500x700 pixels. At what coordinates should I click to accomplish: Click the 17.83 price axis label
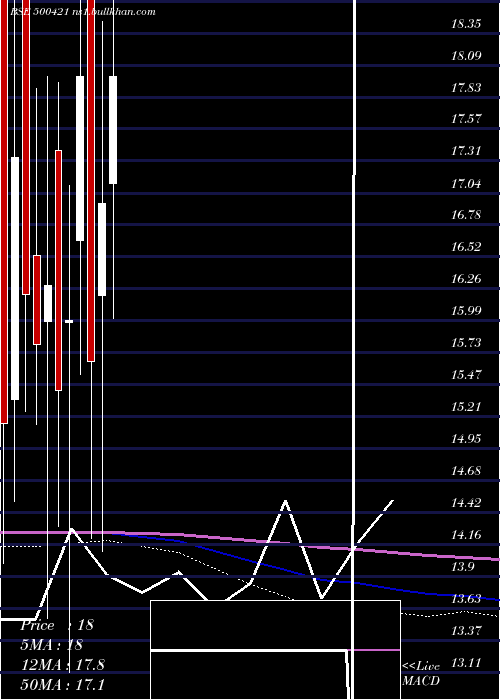[x=466, y=88]
